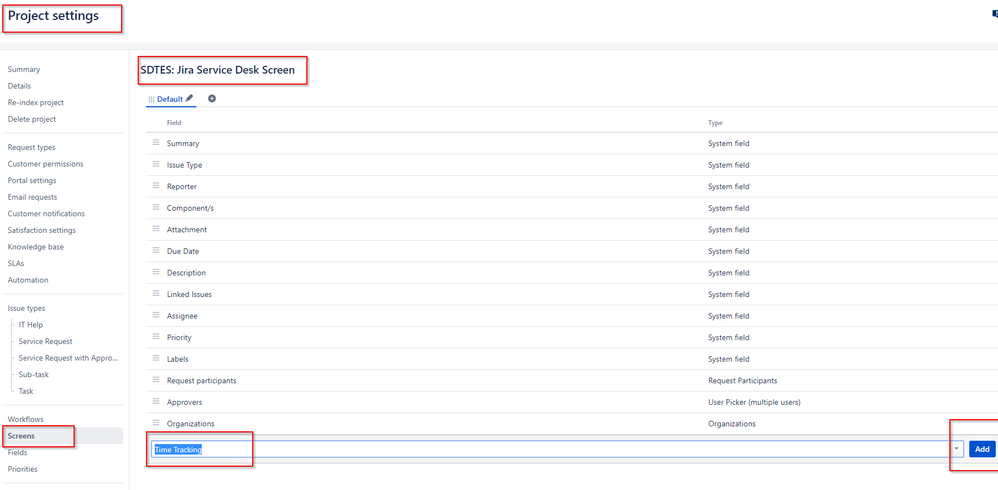Open Details in the sidebar
998x490 pixels.
[19, 86]
